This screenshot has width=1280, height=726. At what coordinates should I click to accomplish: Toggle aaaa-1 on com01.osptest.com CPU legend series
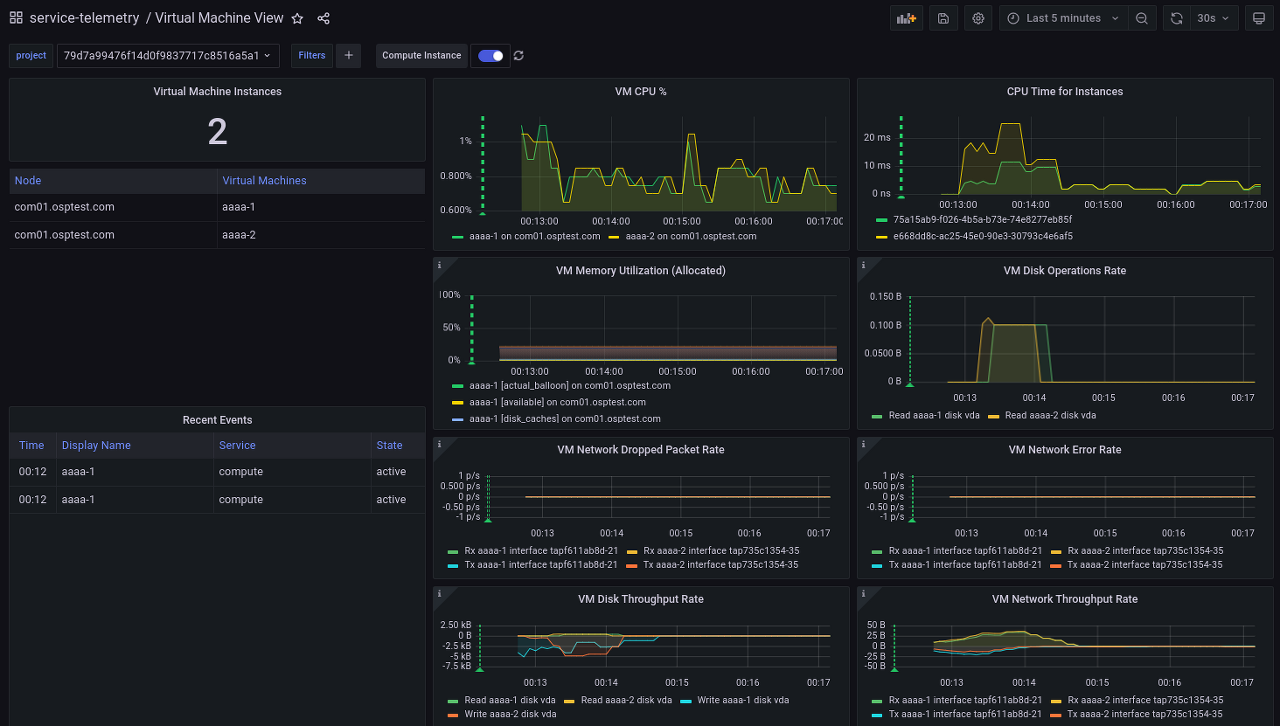click(534, 237)
